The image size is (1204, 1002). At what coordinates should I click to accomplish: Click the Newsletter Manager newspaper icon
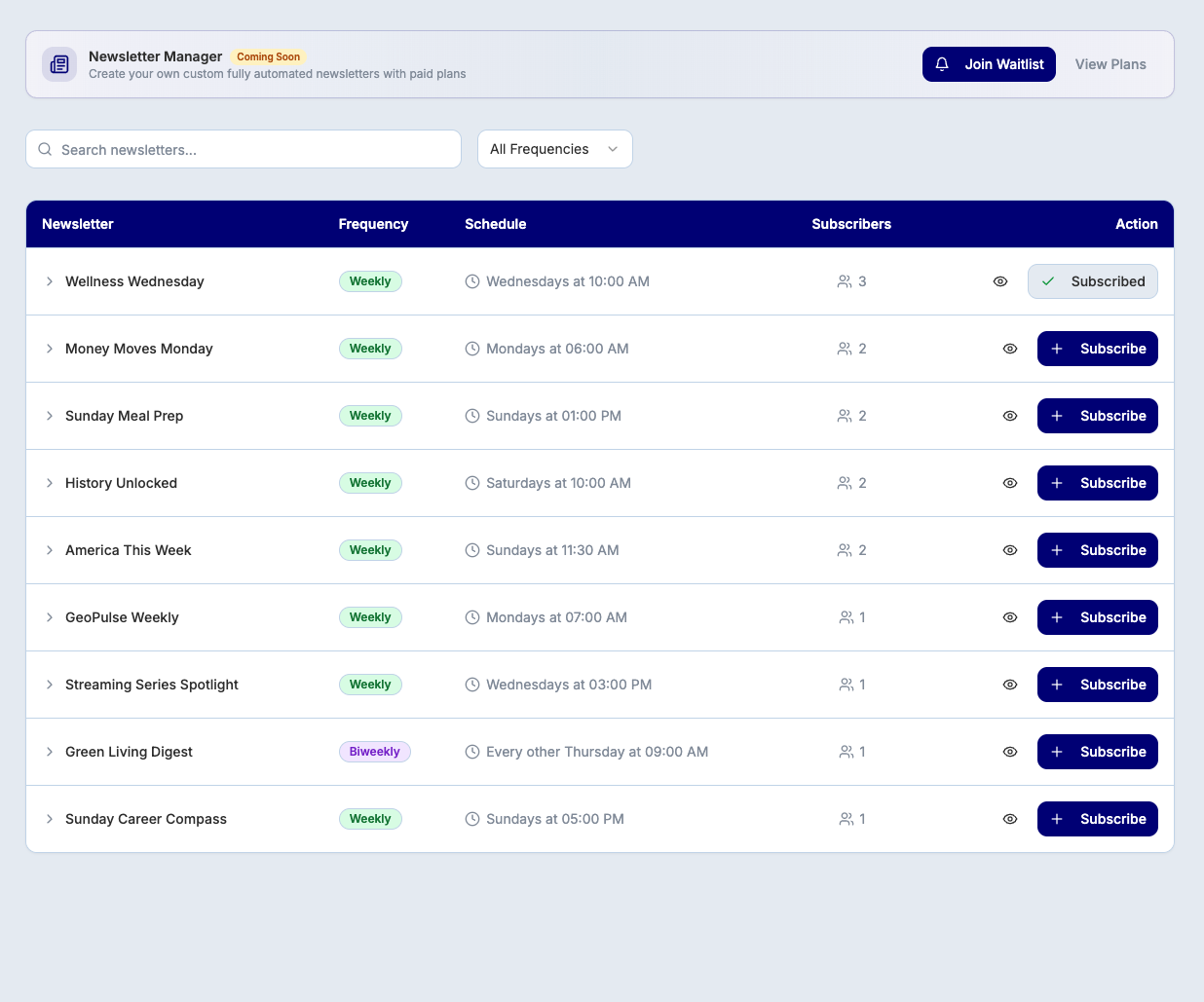coord(59,64)
